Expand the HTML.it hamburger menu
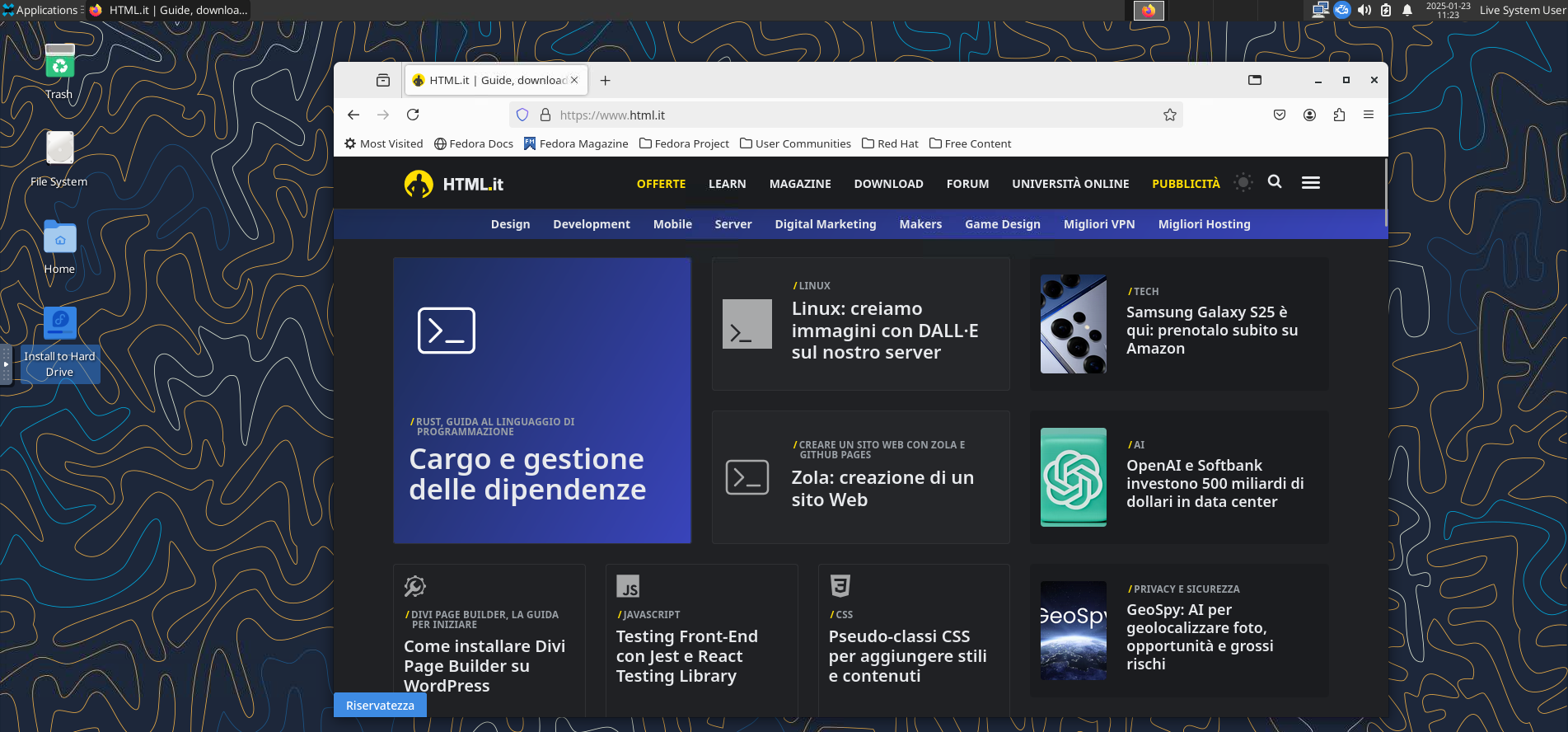The image size is (1568, 732). tap(1311, 183)
